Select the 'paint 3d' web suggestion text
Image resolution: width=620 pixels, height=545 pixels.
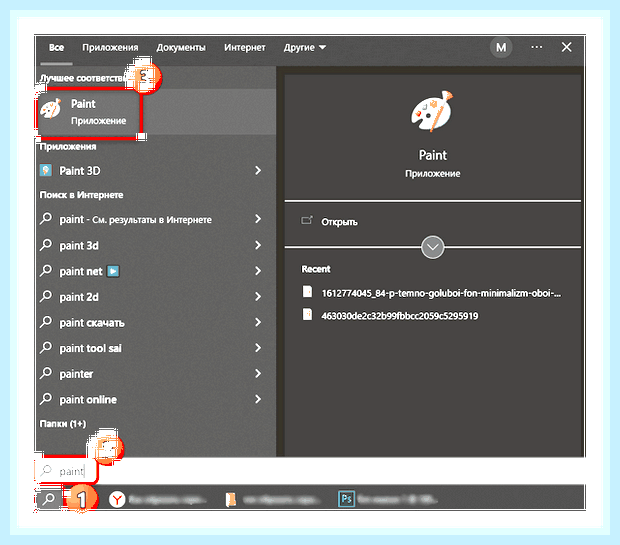[x=79, y=246]
